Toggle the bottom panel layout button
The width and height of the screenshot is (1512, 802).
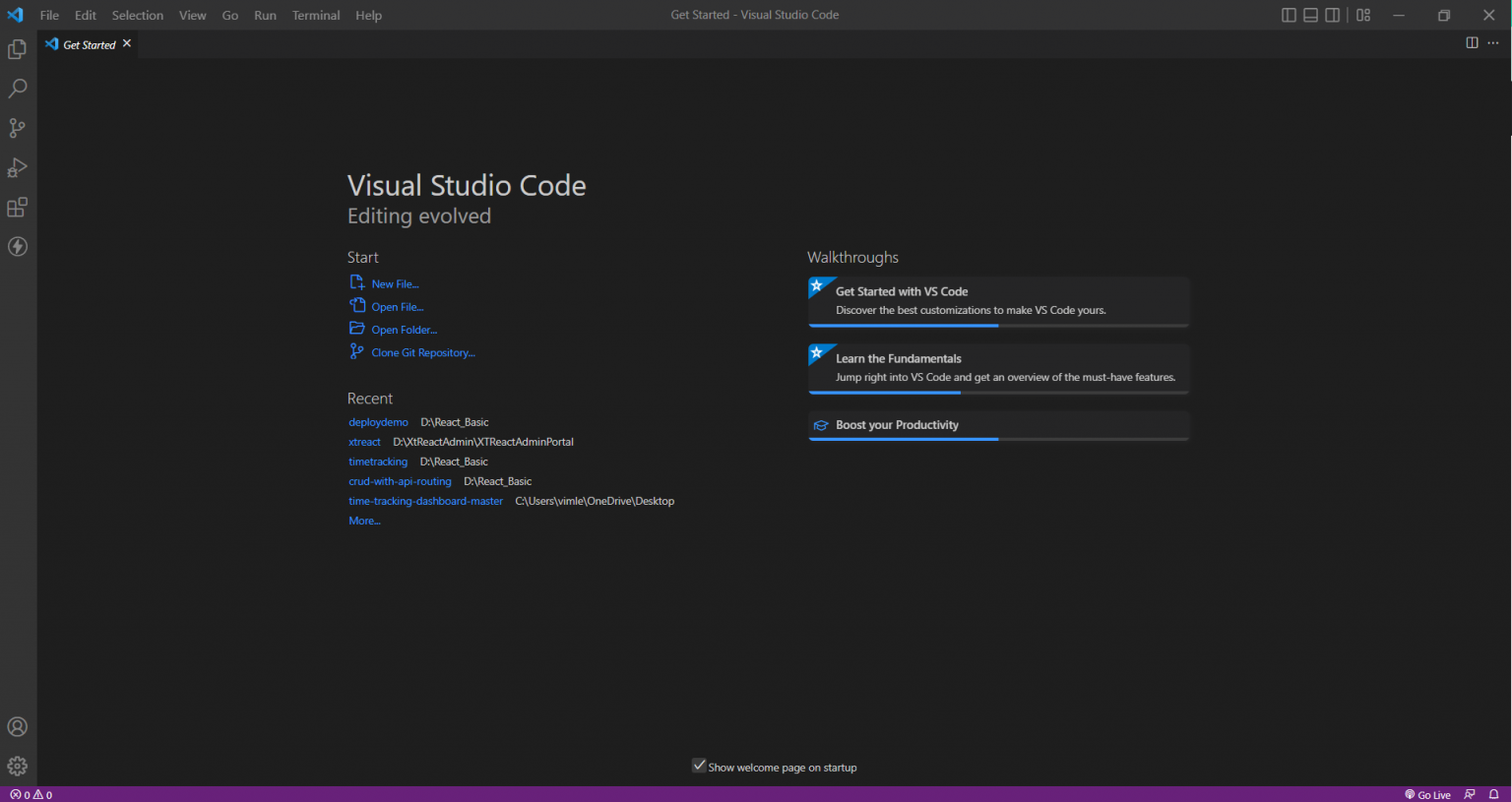(1310, 15)
